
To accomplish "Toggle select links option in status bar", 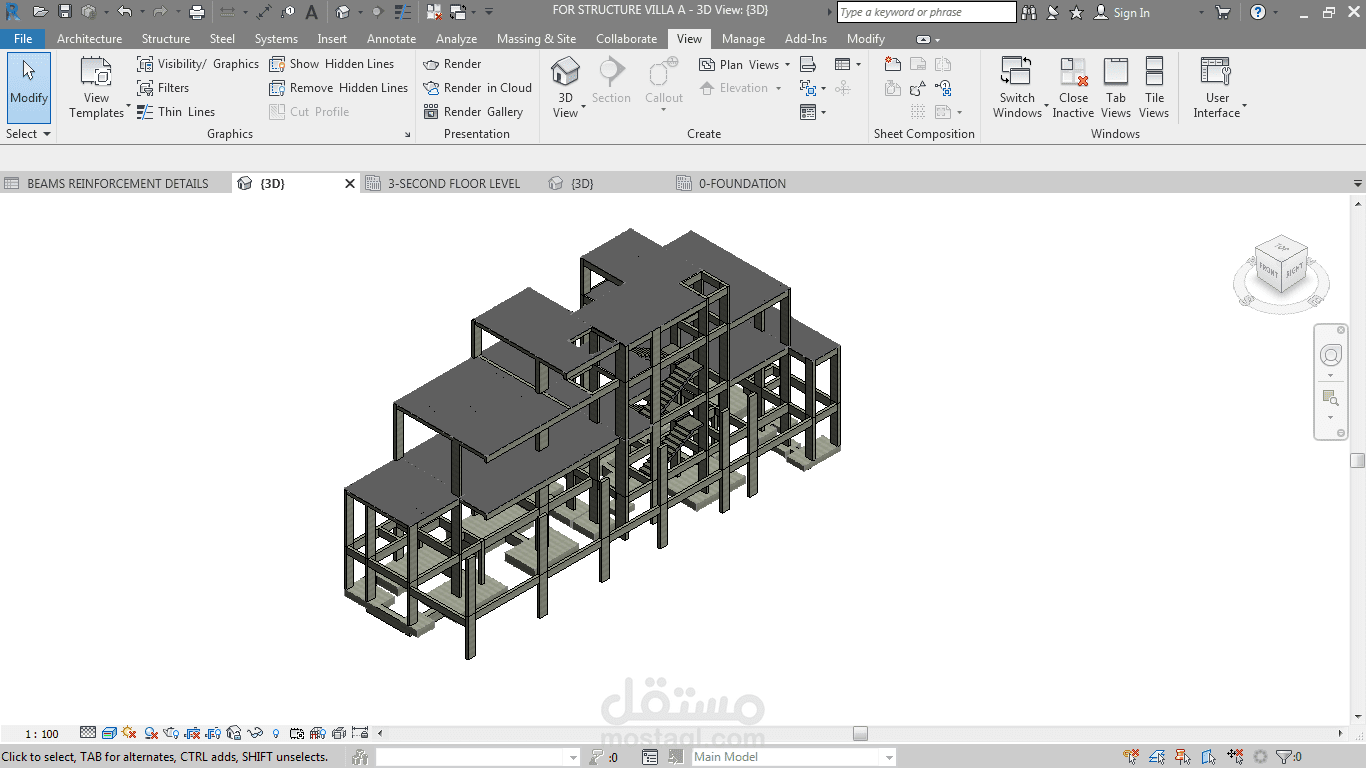I will coord(1131,757).
